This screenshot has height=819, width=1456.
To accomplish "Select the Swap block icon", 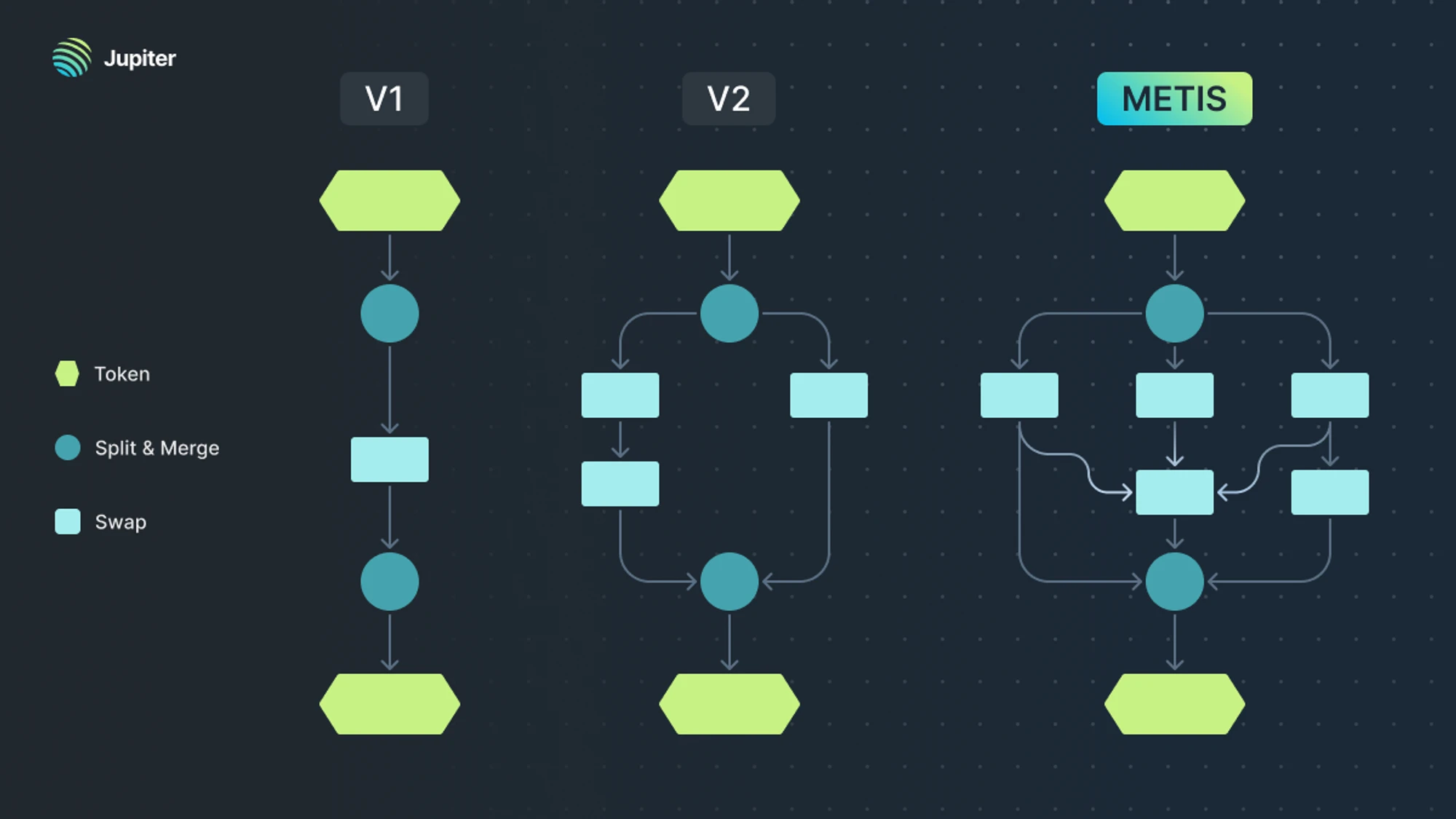I will pyautogui.click(x=65, y=522).
